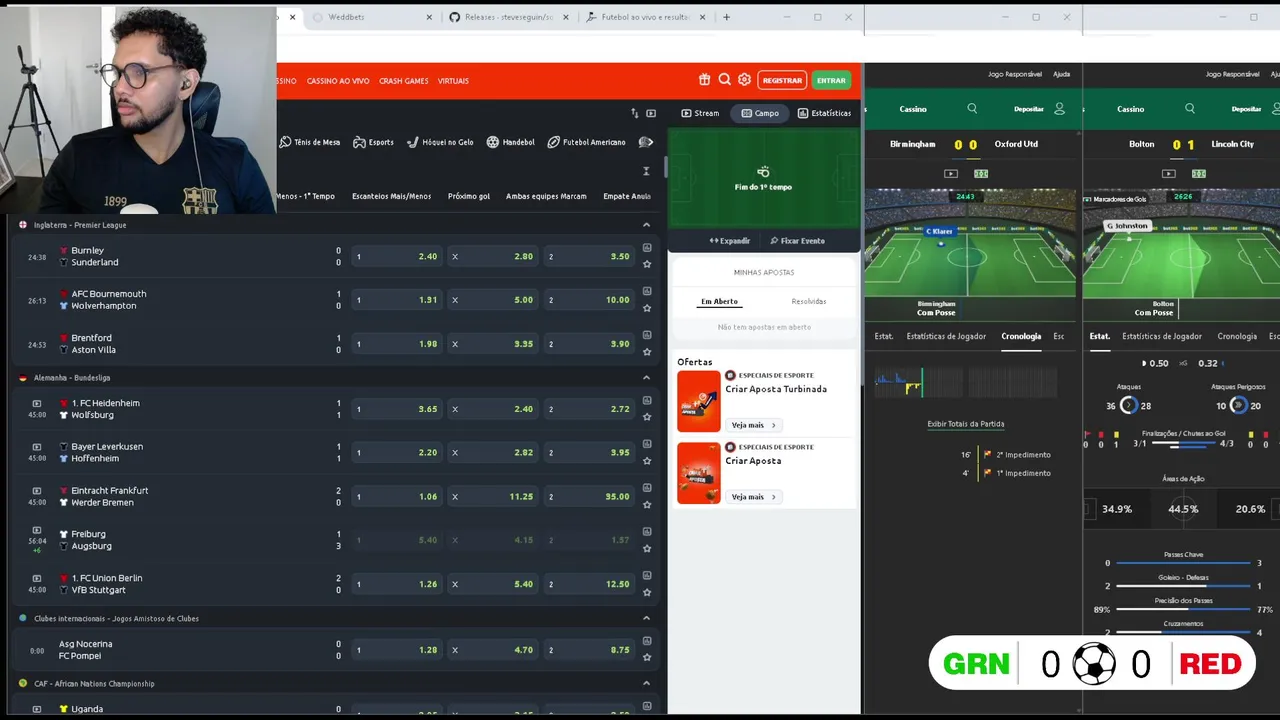Open search icon in Birmingham window
The image size is (1280, 720).
pos(972,109)
